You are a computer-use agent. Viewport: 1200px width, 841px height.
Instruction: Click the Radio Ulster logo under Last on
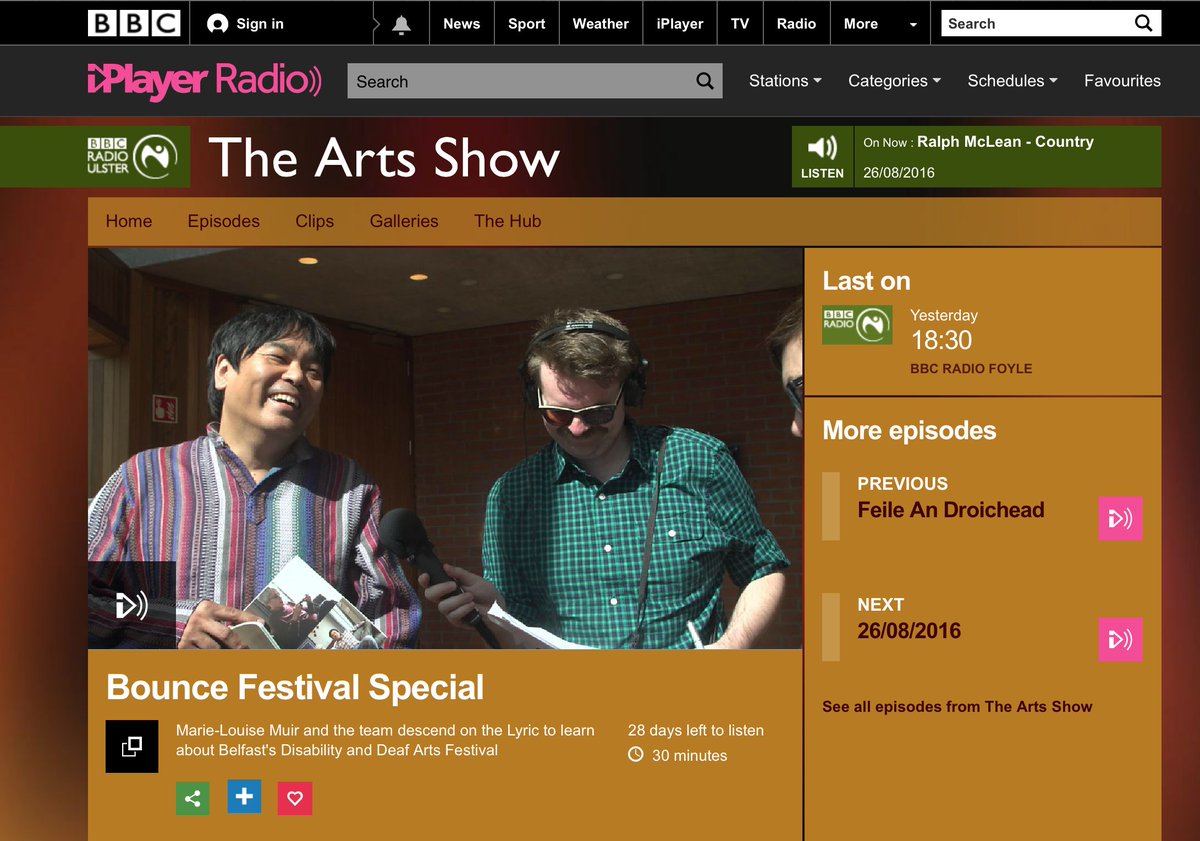[857, 325]
